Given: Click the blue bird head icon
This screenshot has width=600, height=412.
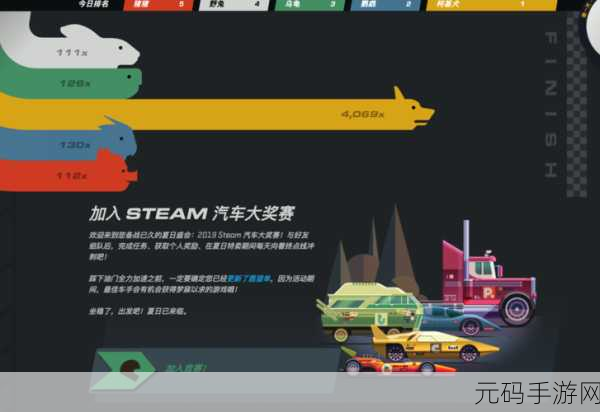Looking at the screenshot, I should (x=119, y=138).
